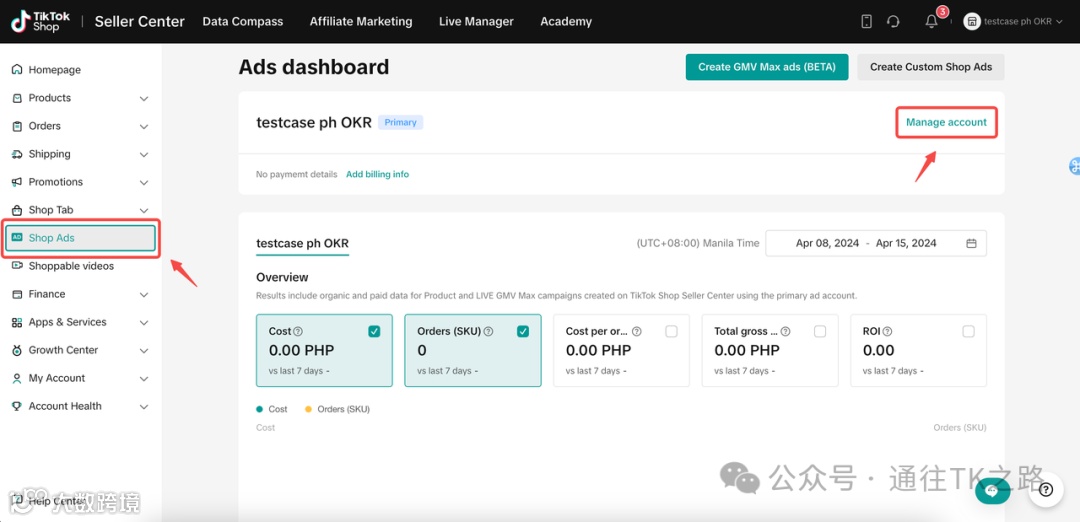Check the ROI metric checkbox

click(968, 331)
